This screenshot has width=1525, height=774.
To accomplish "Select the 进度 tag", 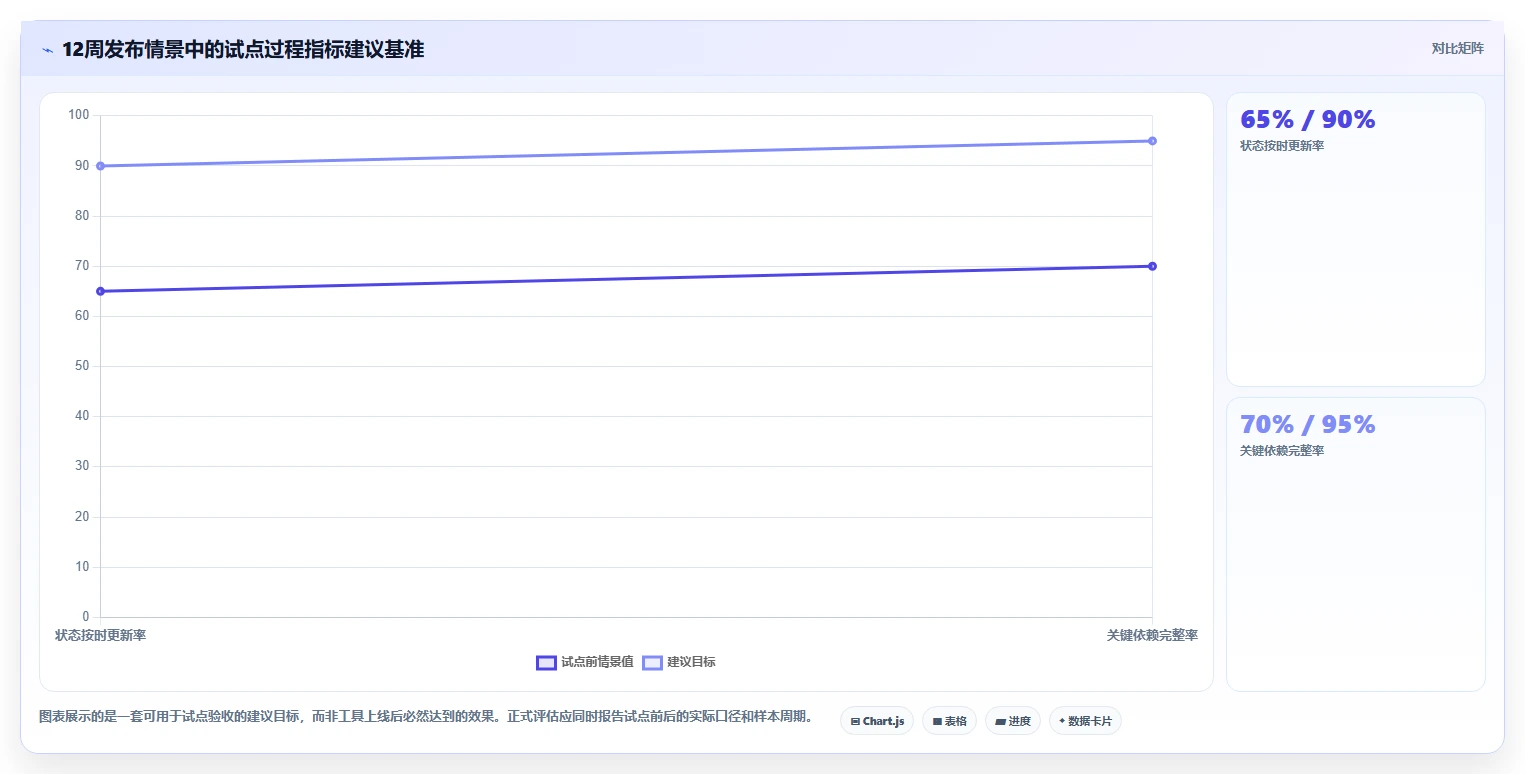I will [1013, 721].
